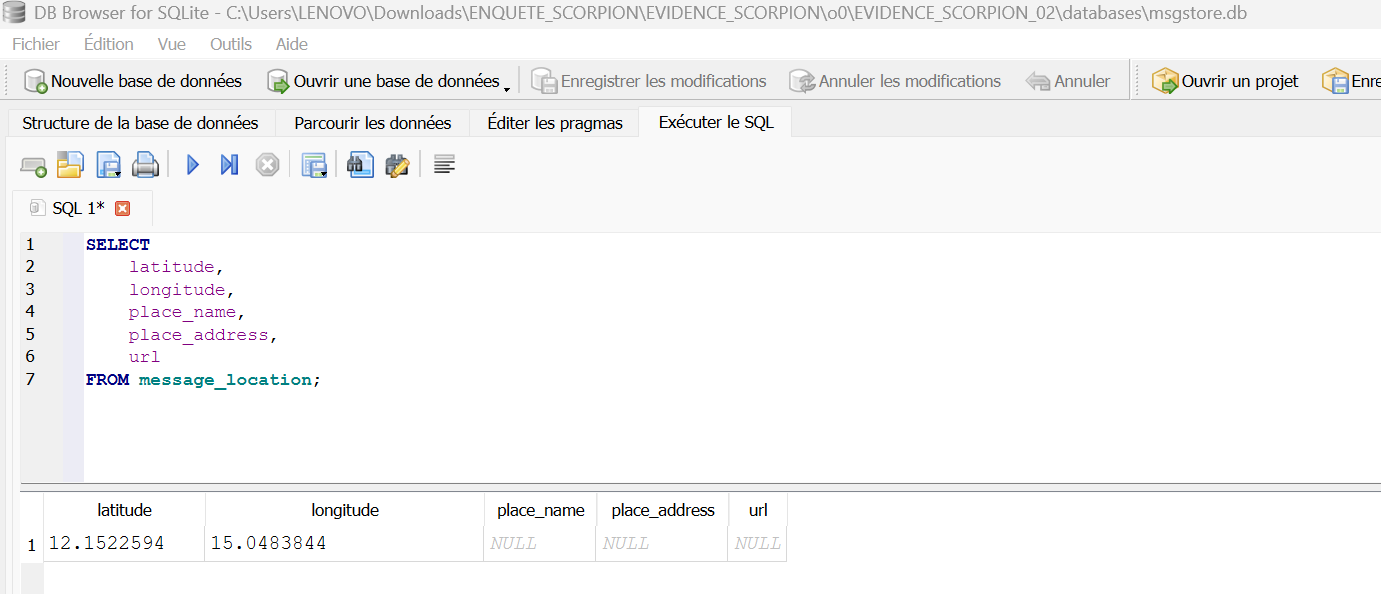Image resolution: width=1381 pixels, height=594 pixels.
Task: Select the latitude cell 12.1522594
Action: point(125,544)
